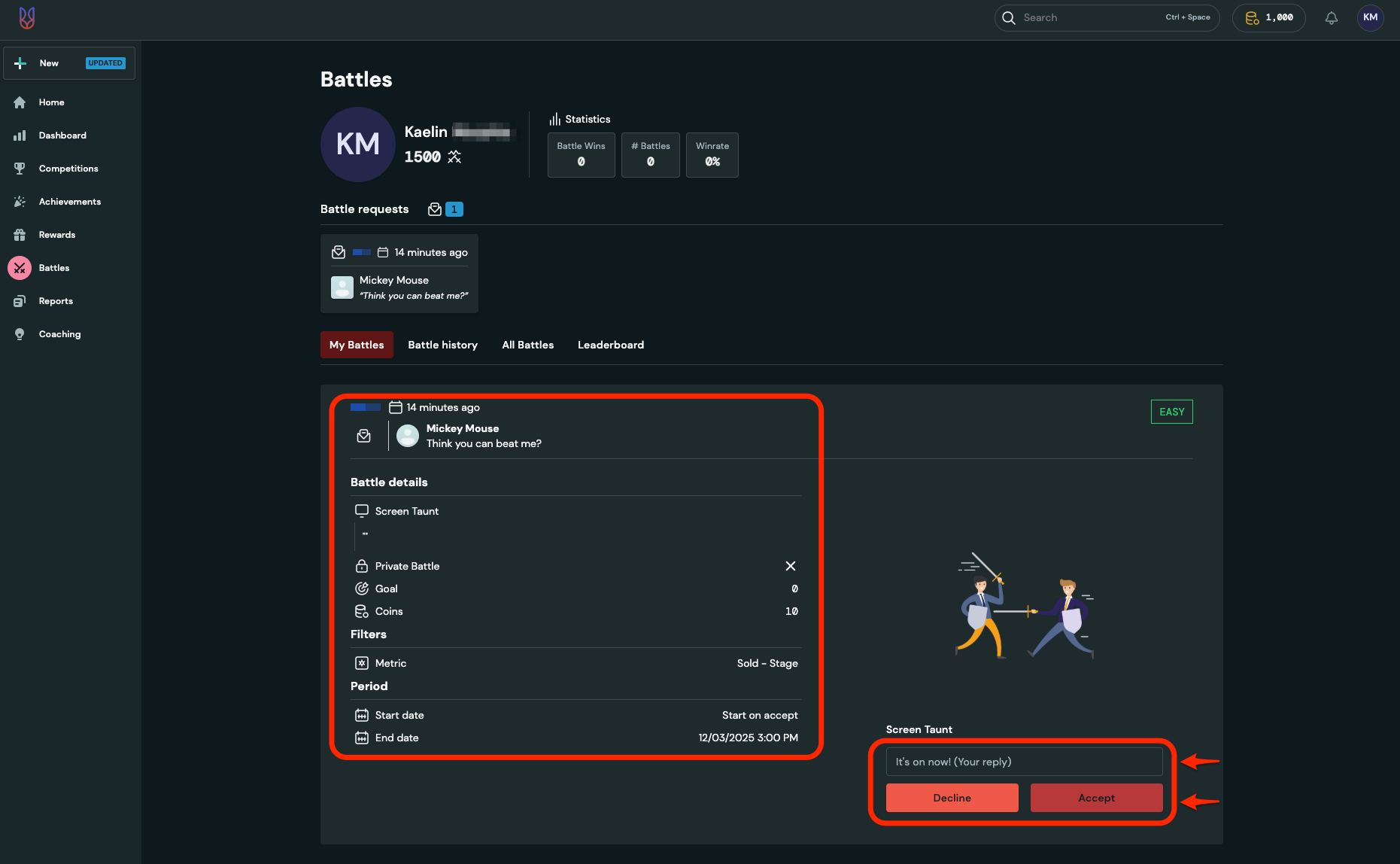Go to Rewards via the gift icon
This screenshot has width=1400, height=864.
(20, 235)
